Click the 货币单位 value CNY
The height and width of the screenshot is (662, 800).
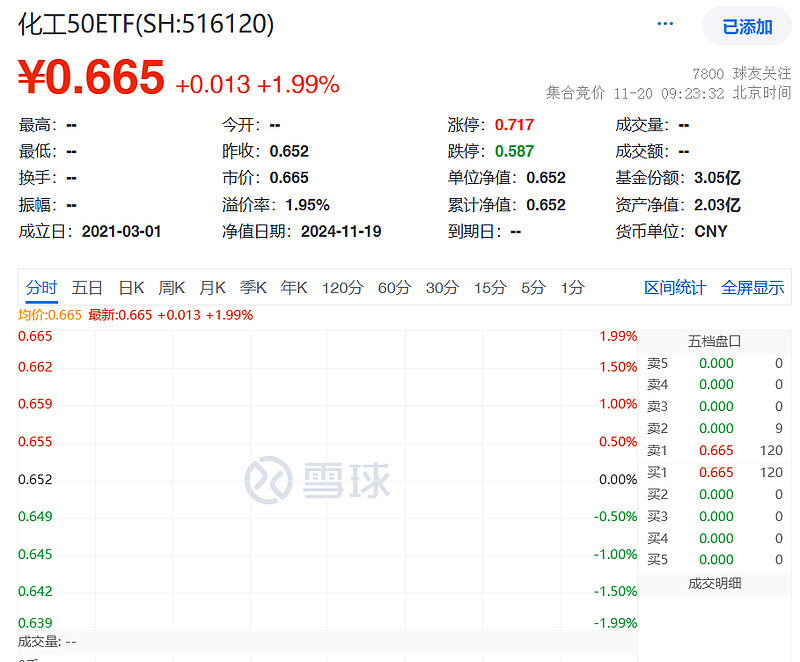711,232
